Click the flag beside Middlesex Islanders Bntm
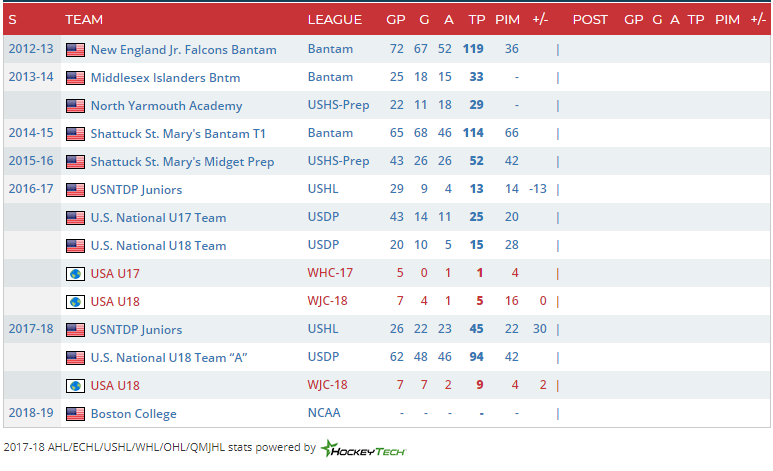The image size is (773, 471). pyautogui.click(x=75, y=78)
